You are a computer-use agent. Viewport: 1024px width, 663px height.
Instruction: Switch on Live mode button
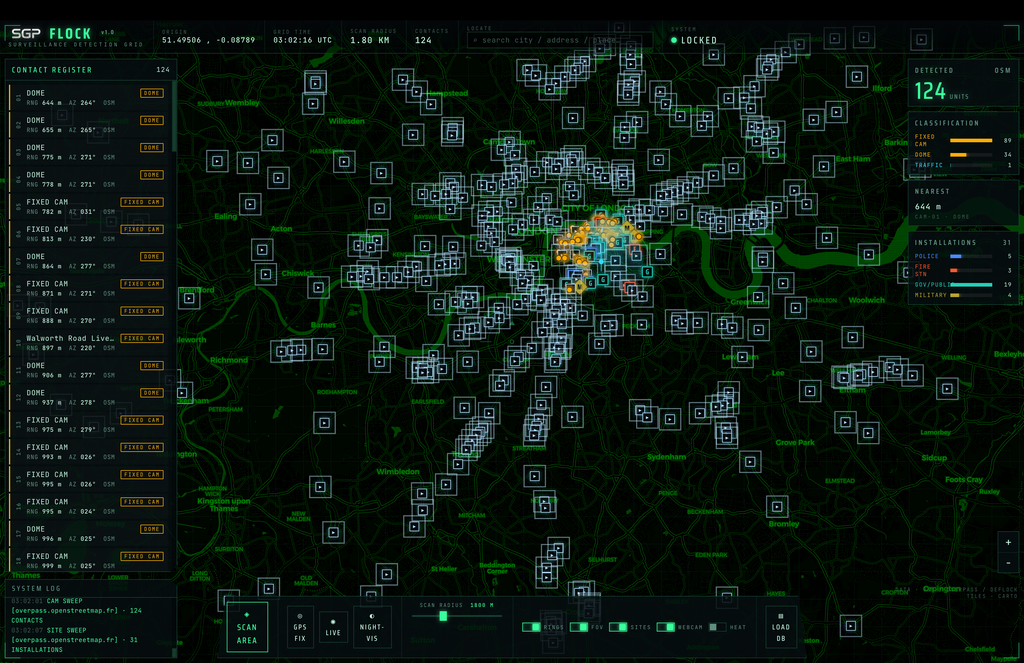333,627
